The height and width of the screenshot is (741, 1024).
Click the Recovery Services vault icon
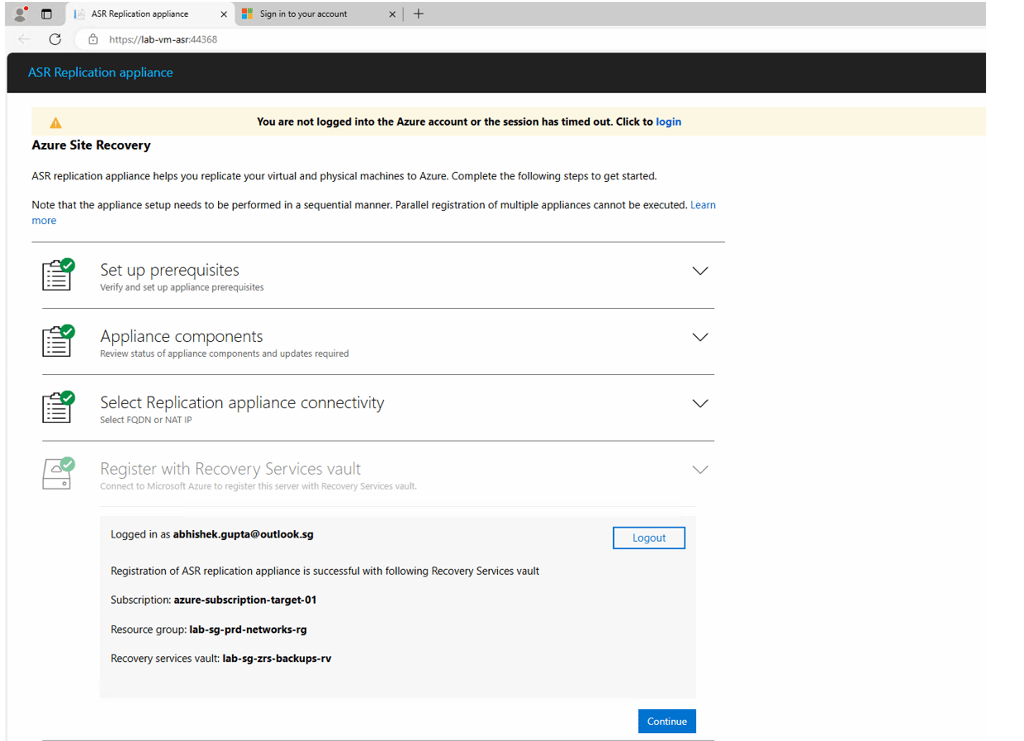coord(58,473)
